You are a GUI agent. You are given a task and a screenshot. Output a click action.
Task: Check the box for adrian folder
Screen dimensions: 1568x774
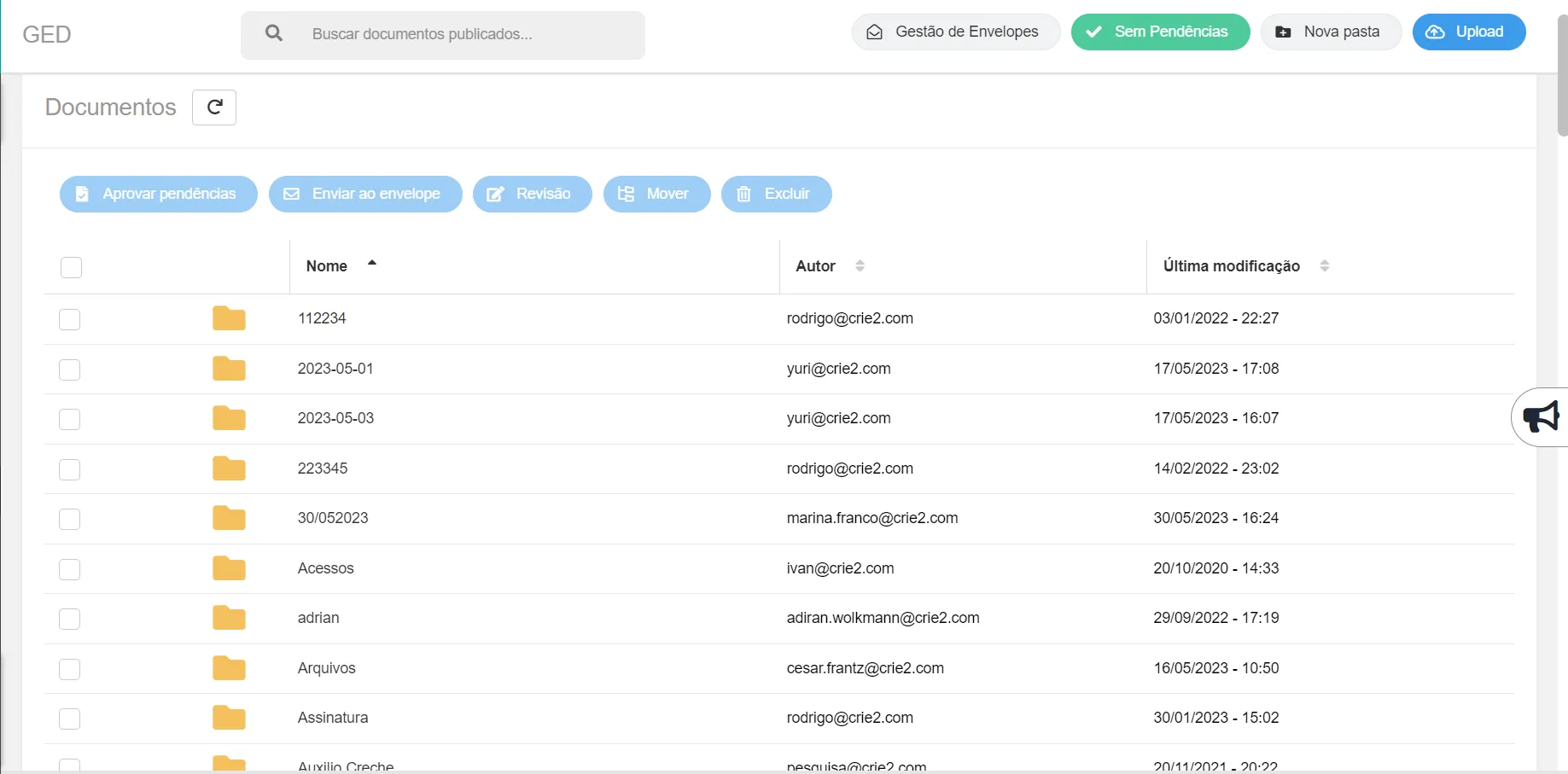pyautogui.click(x=70, y=619)
